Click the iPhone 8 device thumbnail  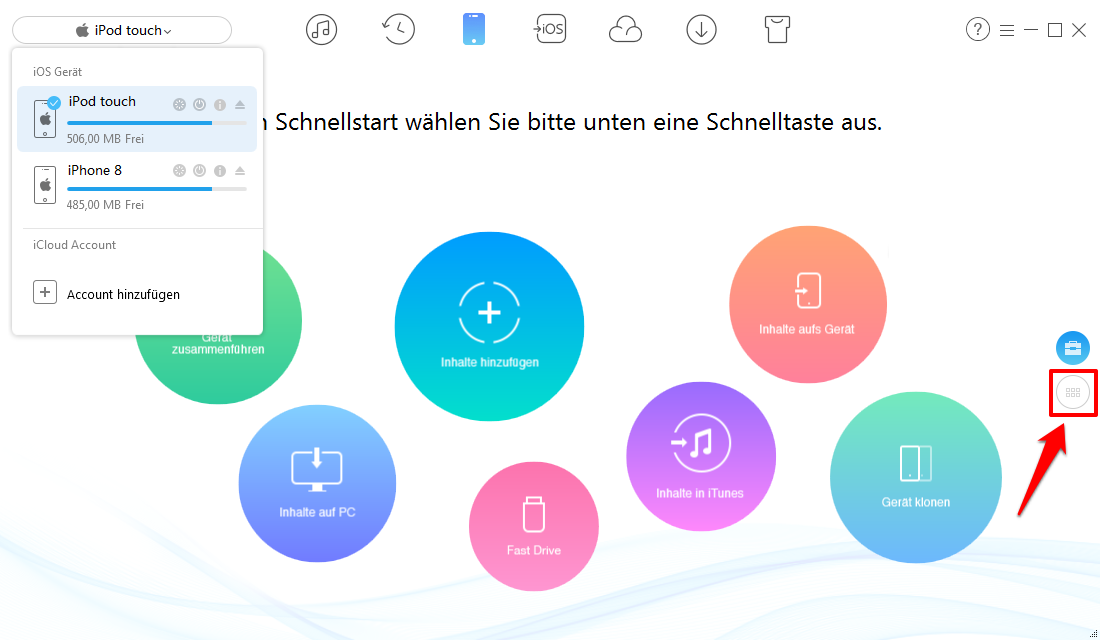[45, 185]
